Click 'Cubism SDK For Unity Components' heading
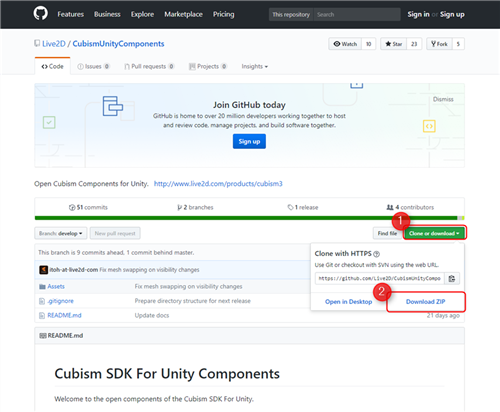Viewport: 500px width, 412px height. 167,374
